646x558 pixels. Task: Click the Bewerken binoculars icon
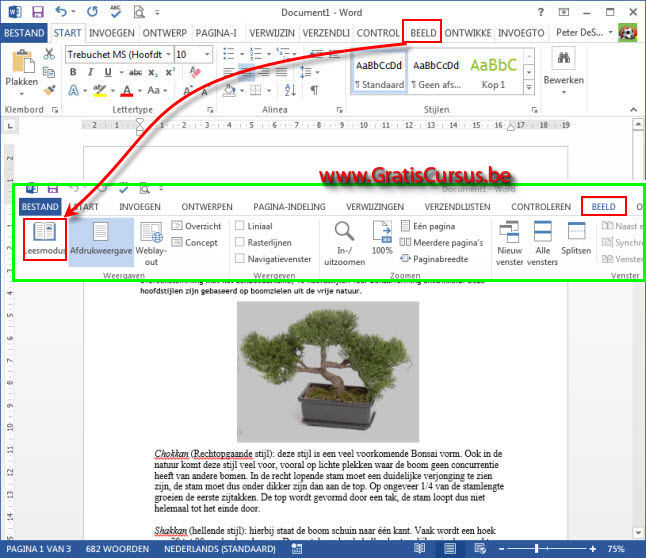[563, 58]
